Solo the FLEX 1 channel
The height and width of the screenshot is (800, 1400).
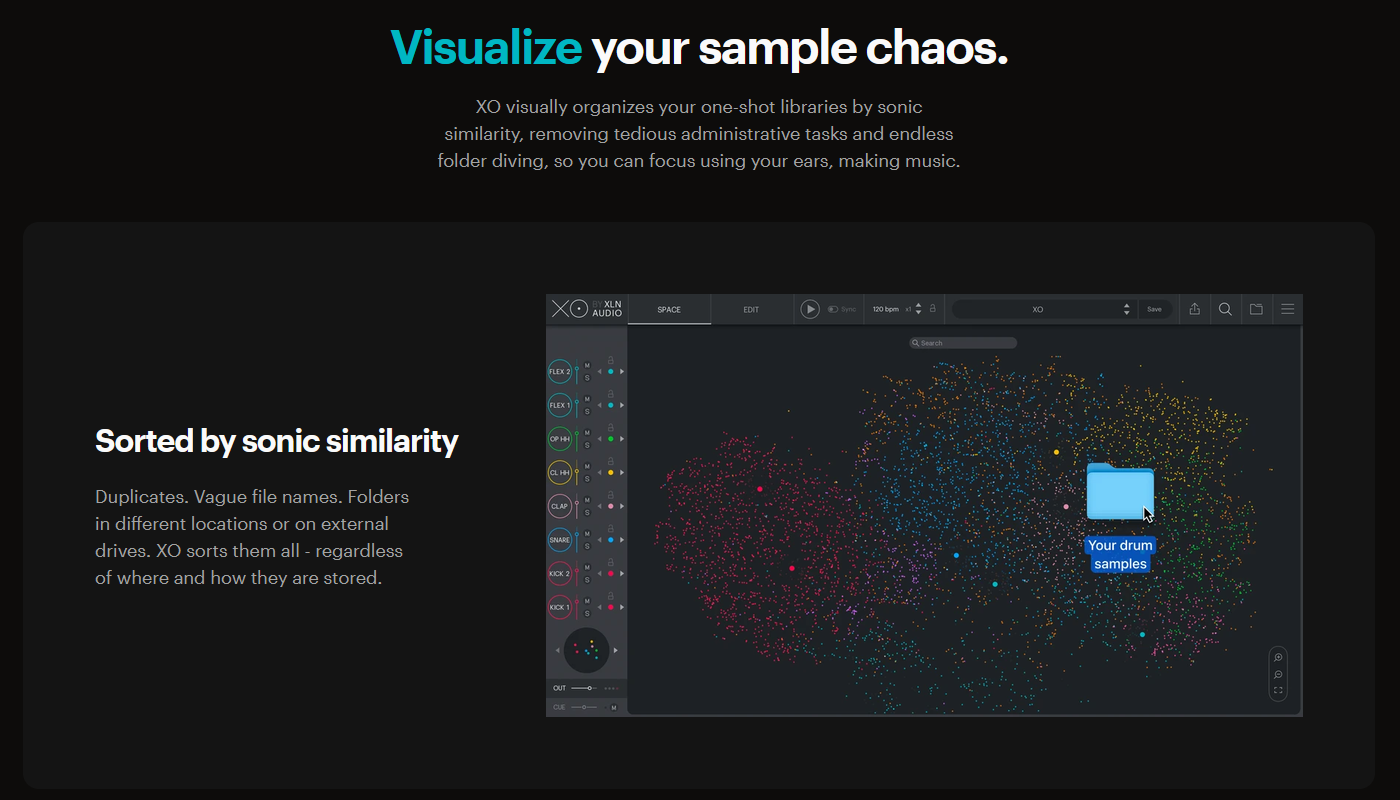587,411
